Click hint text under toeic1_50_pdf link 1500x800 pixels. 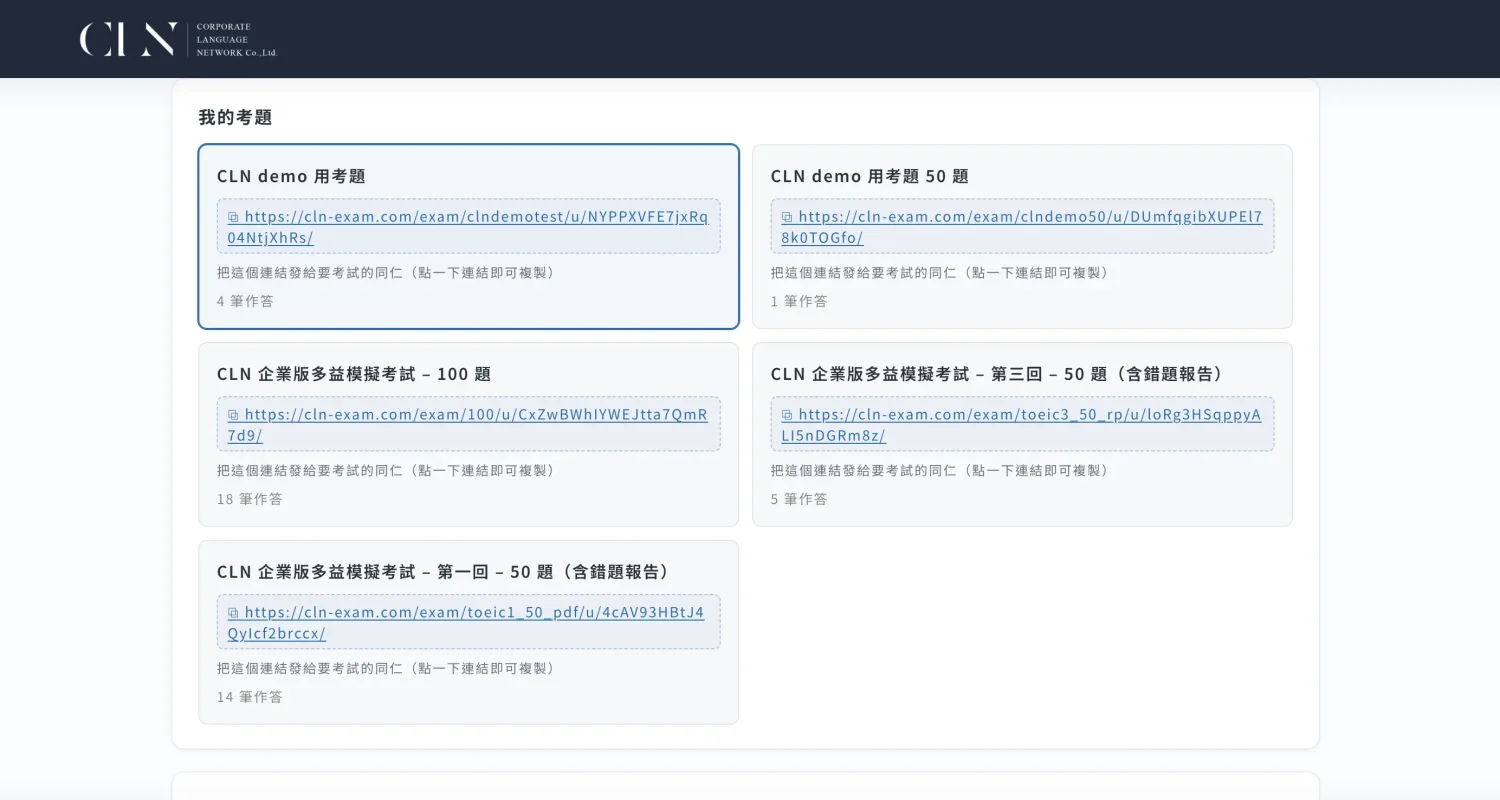pyautogui.click(x=386, y=668)
